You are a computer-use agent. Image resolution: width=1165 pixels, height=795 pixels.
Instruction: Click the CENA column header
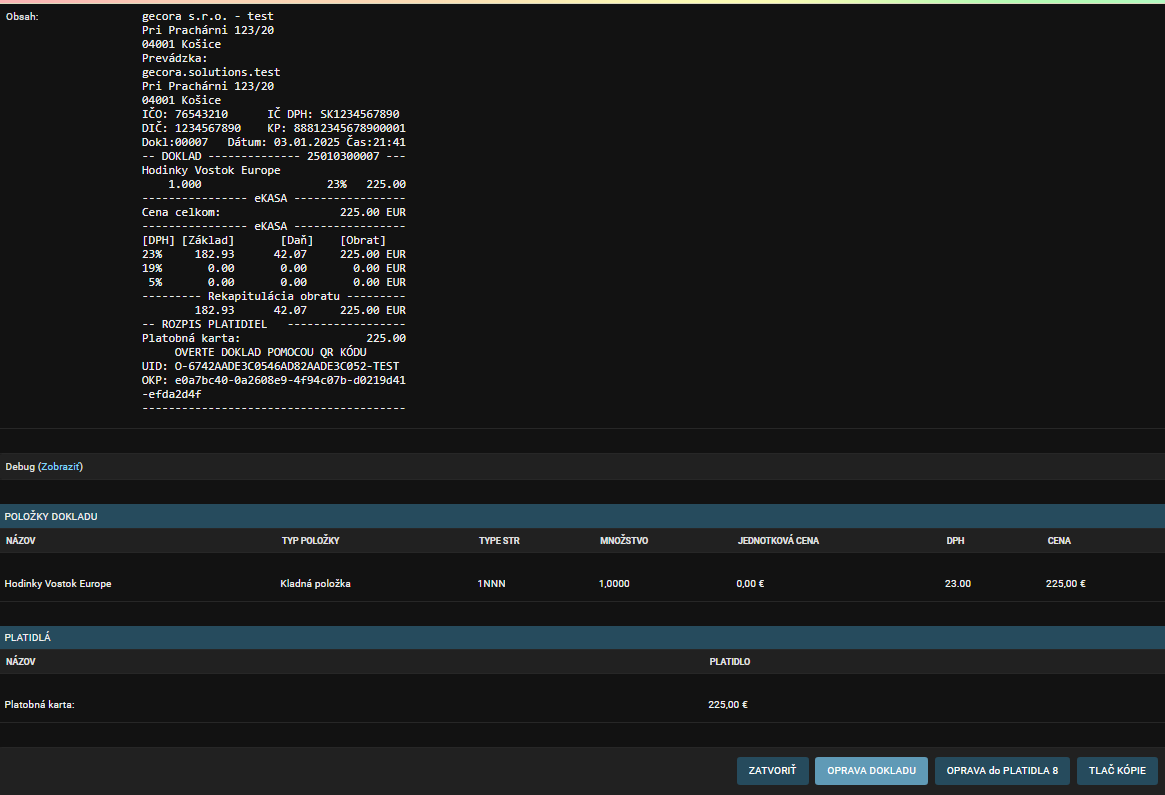[x=1059, y=541]
